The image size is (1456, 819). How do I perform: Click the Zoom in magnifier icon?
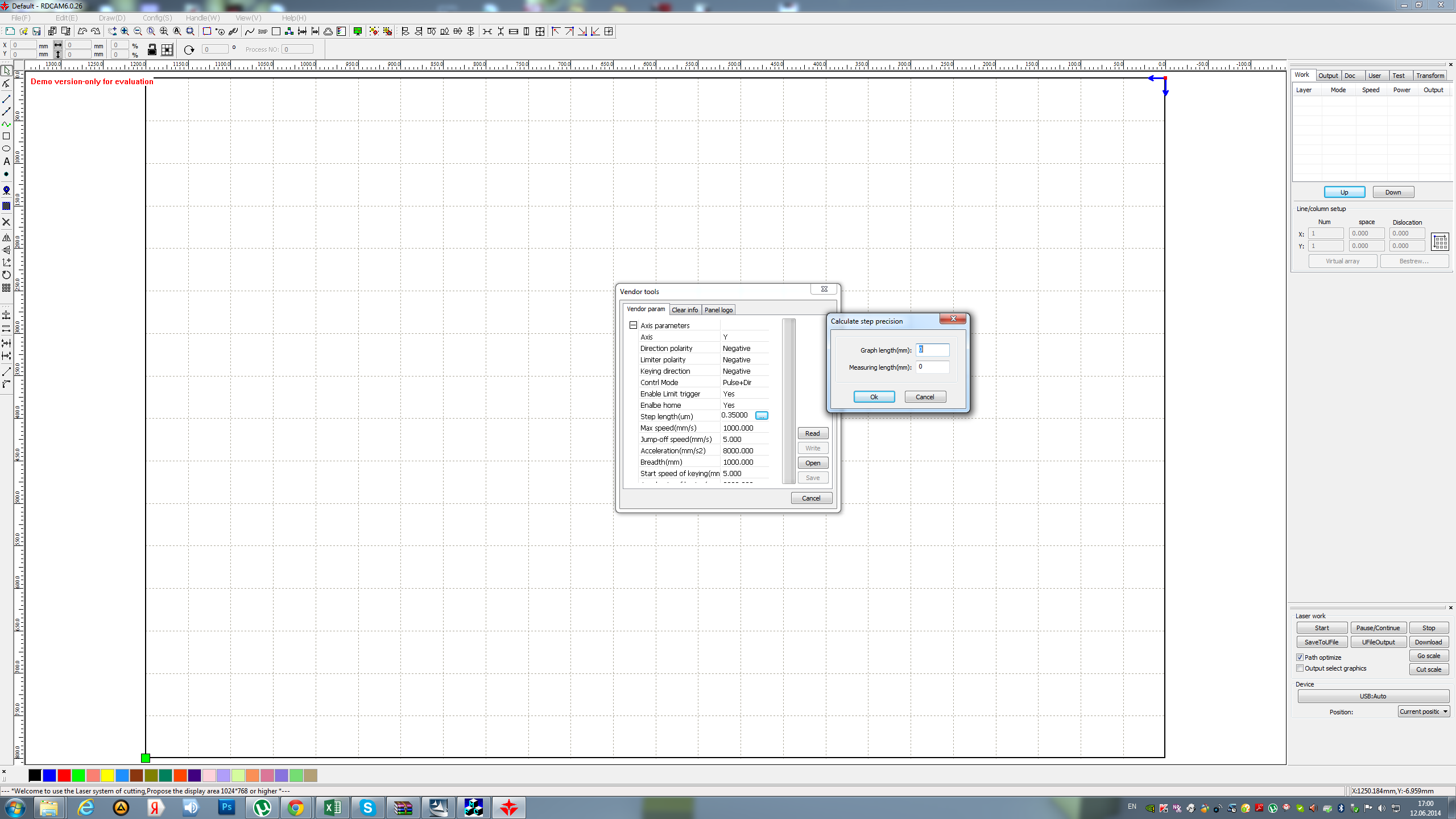pos(125,31)
